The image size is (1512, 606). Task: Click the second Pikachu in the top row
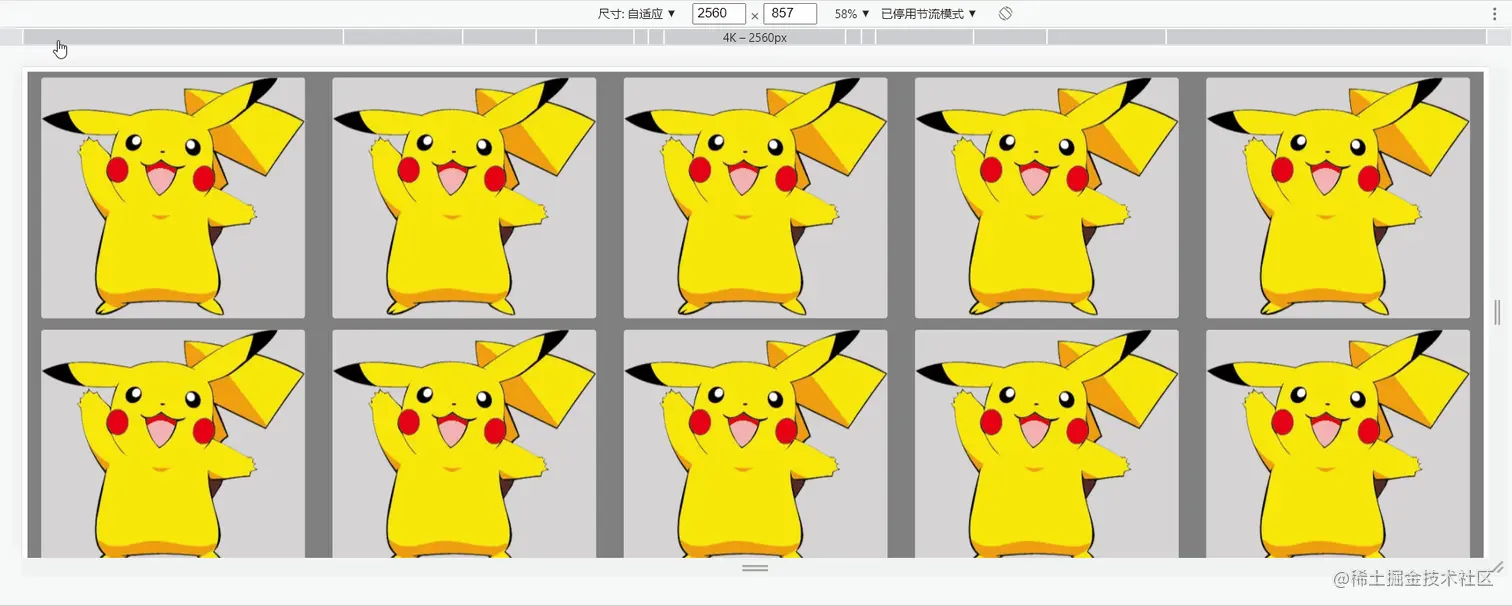[463, 196]
